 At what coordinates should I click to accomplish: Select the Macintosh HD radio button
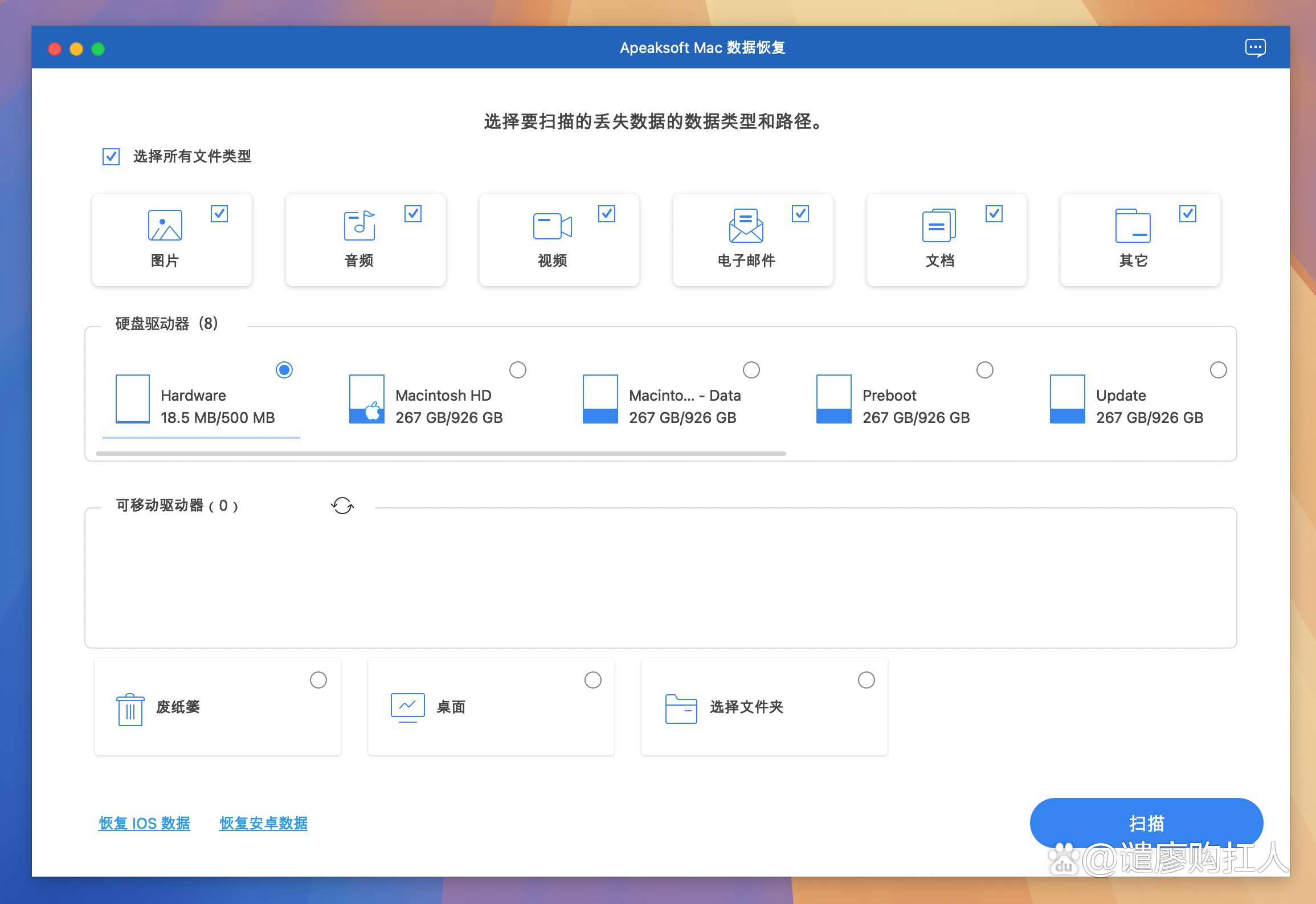pos(518,370)
